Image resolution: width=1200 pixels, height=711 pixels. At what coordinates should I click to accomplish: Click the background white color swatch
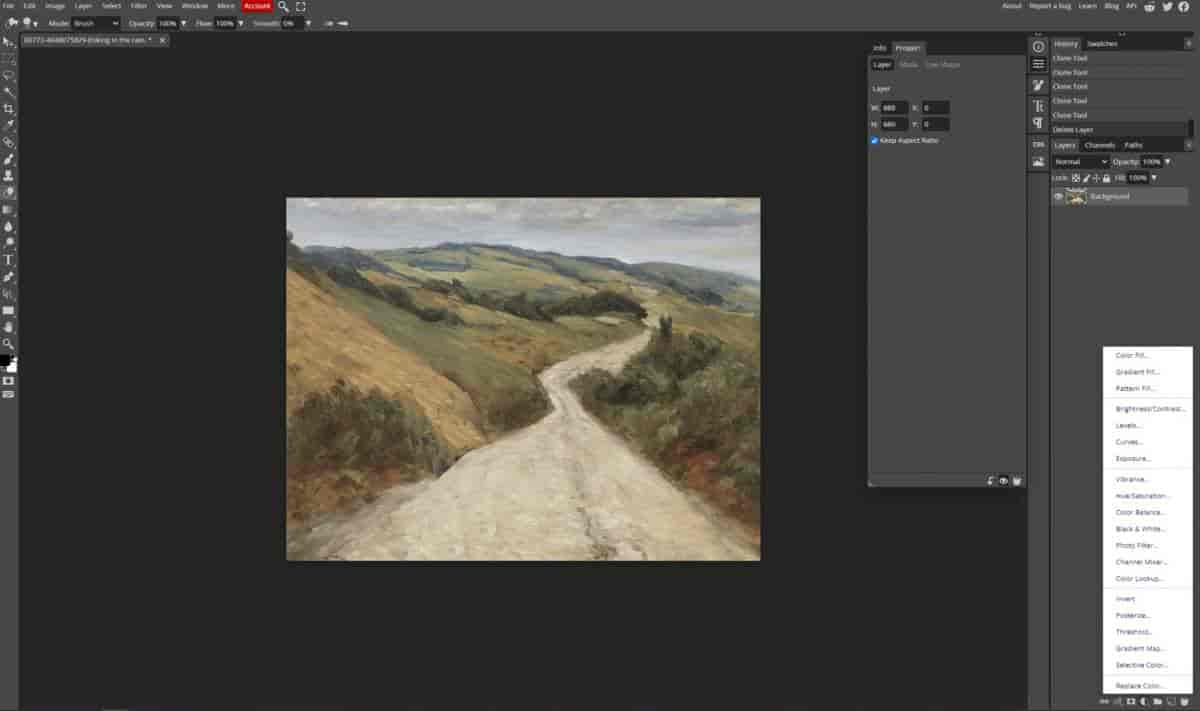(12, 367)
